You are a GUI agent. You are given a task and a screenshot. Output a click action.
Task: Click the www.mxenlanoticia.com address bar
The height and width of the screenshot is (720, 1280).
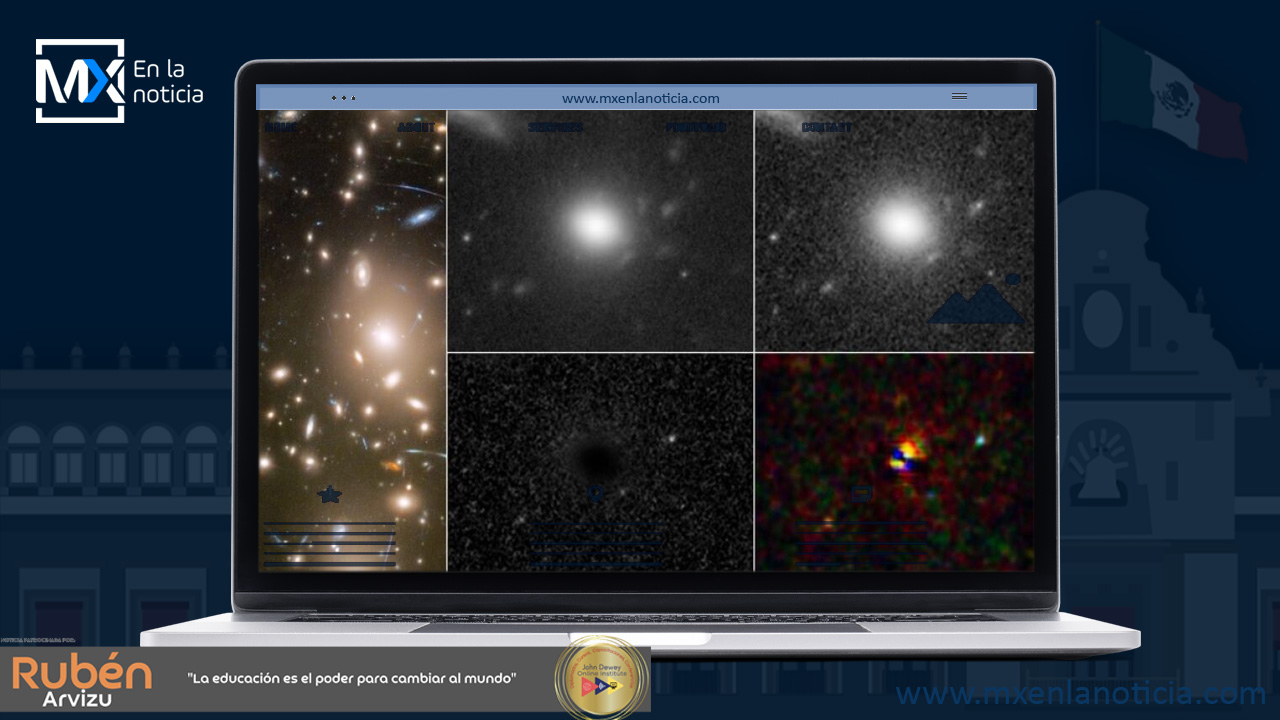640,98
